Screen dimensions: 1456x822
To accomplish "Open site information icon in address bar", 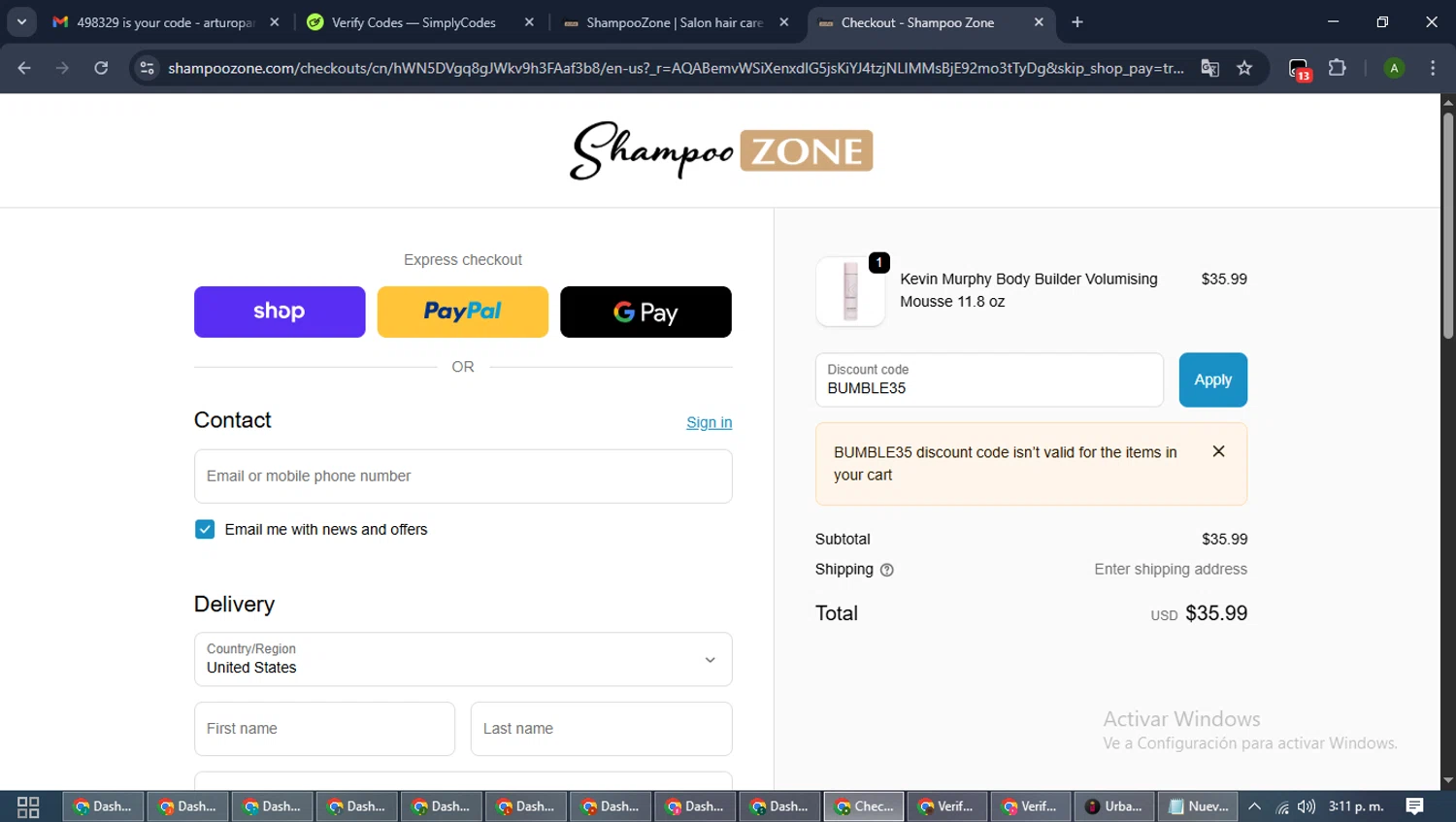I will coord(147,68).
